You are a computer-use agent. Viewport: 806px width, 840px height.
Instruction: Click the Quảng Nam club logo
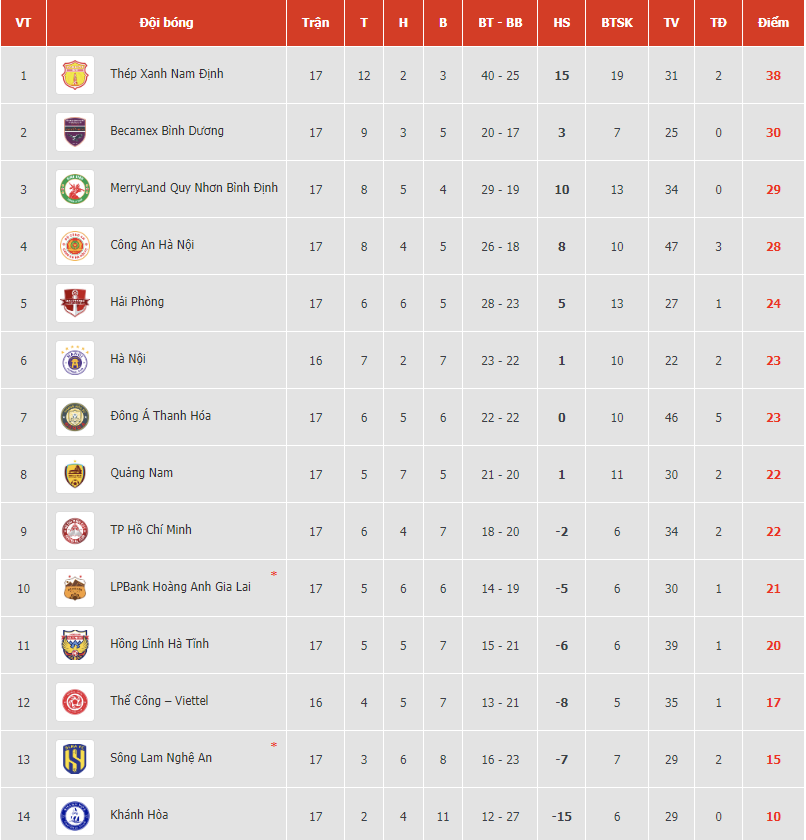75,474
